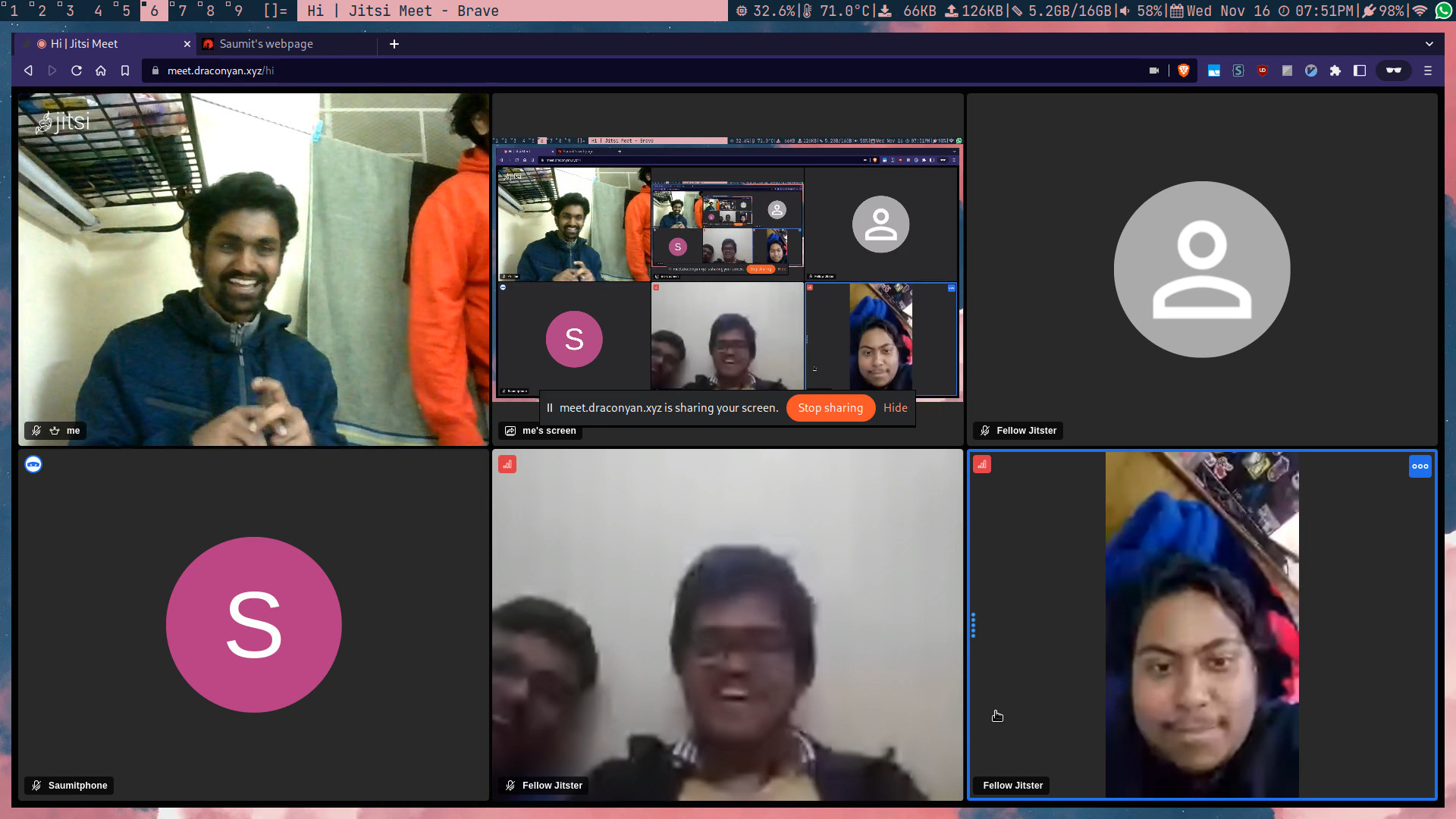Toggle mute on Saumitphone tile

tap(36, 785)
